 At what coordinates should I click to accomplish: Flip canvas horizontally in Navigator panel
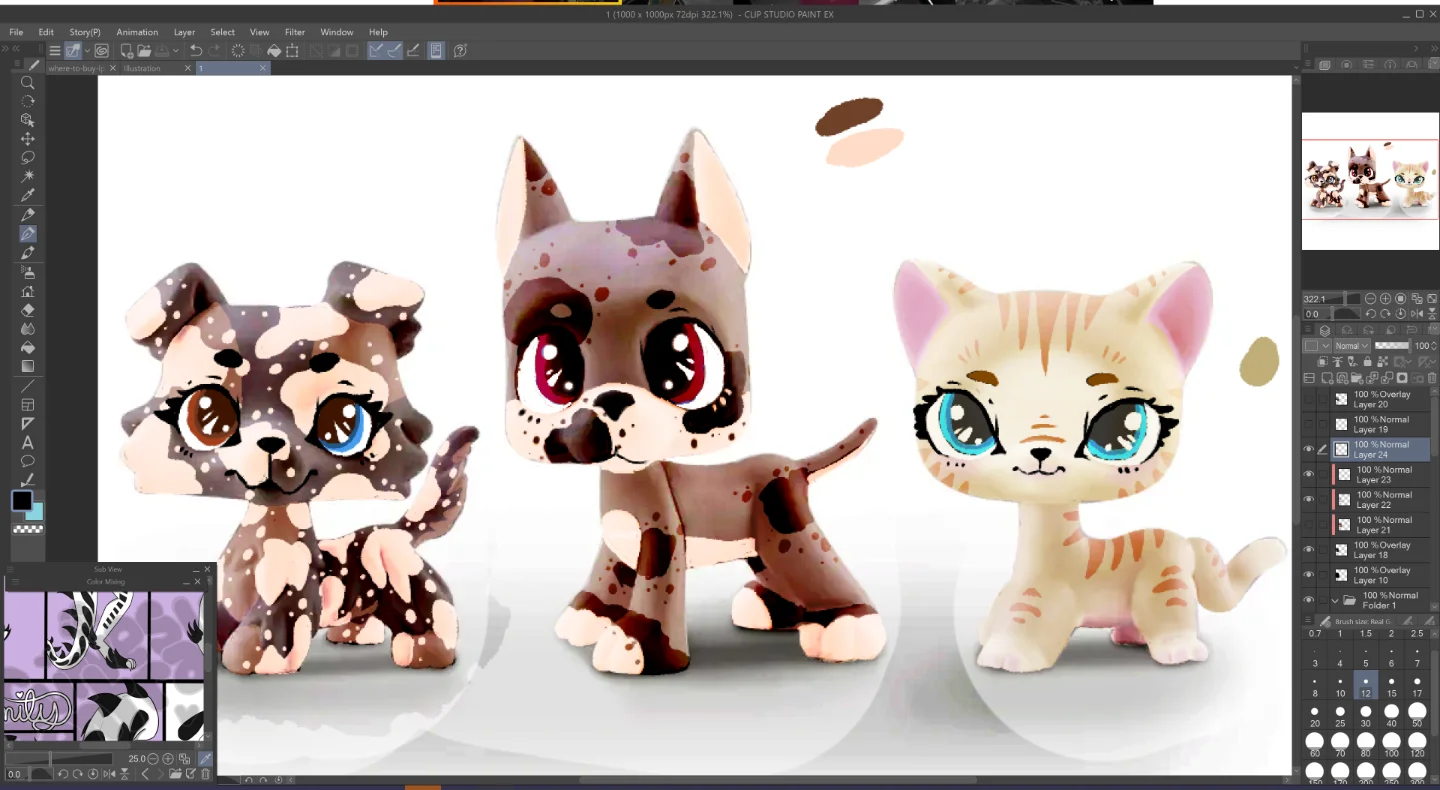point(1417,314)
